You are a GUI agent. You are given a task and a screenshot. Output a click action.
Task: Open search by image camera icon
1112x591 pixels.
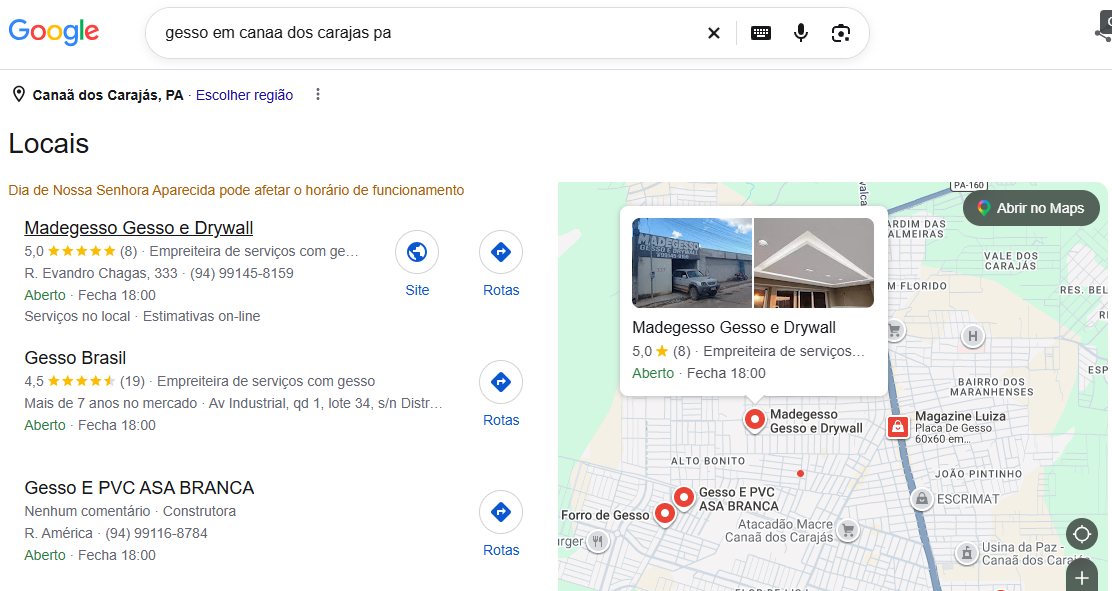pos(840,33)
